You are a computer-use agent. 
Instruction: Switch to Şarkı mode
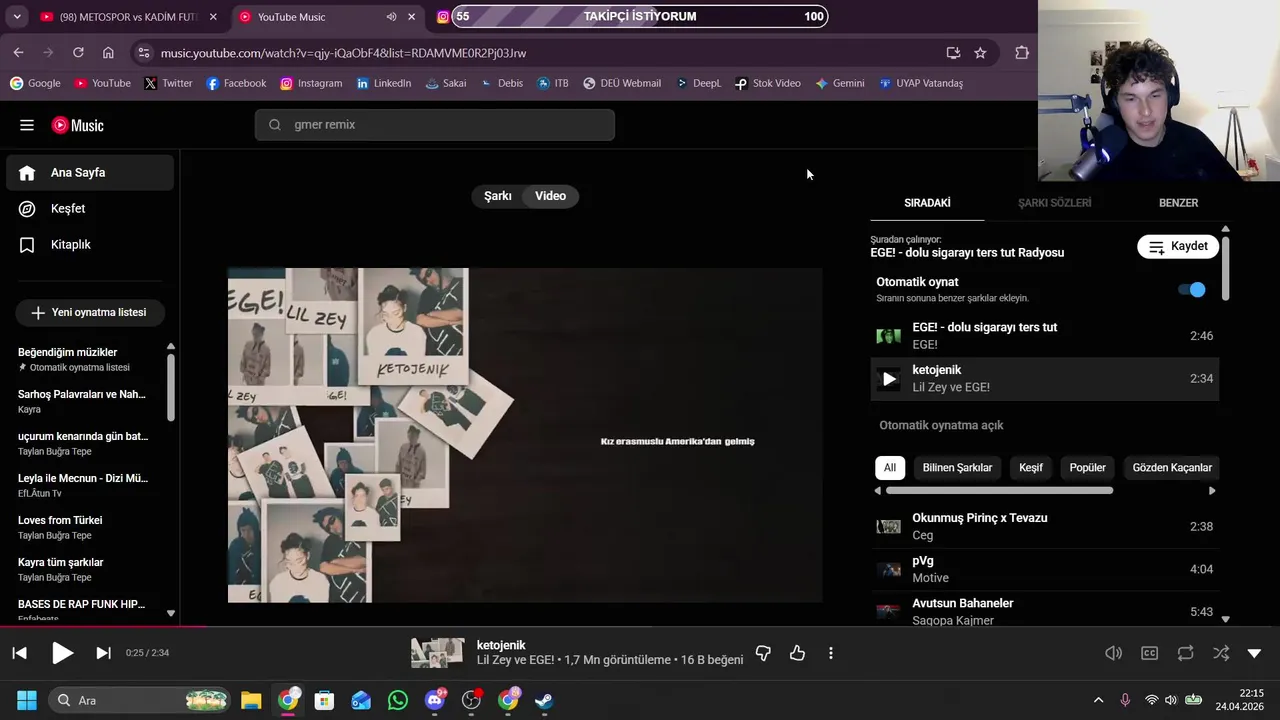498,196
